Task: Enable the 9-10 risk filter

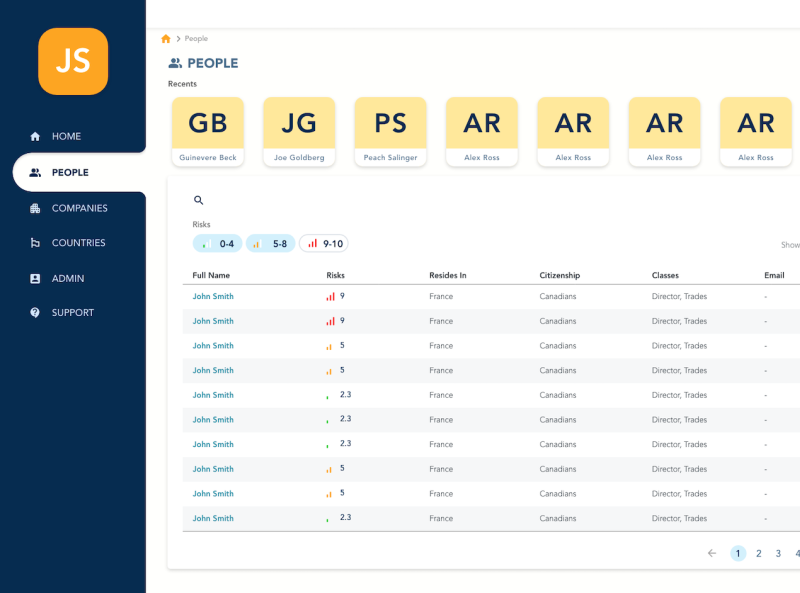Action: coord(323,243)
